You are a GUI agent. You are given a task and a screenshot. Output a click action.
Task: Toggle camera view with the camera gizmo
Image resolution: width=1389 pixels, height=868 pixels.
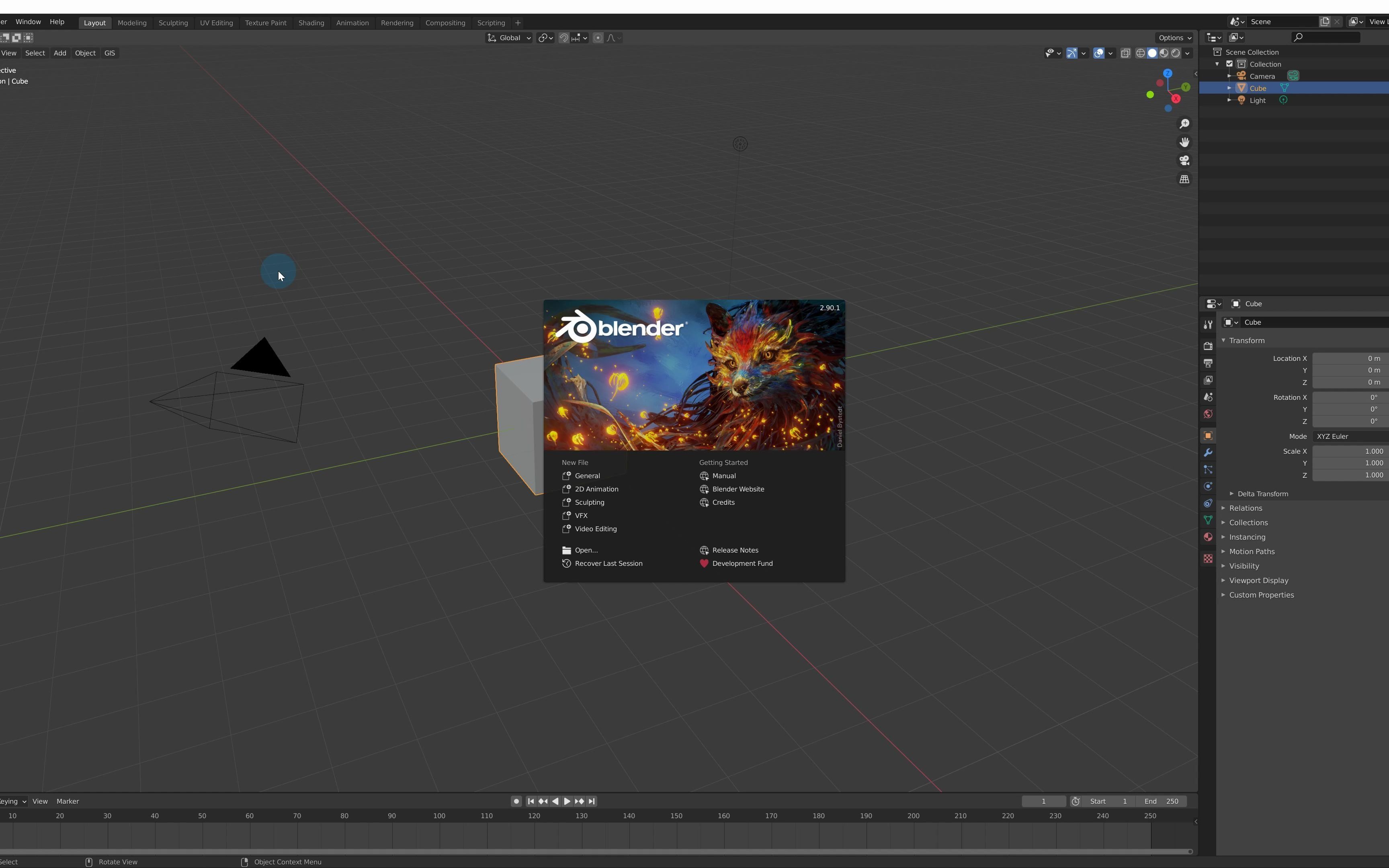(1184, 161)
